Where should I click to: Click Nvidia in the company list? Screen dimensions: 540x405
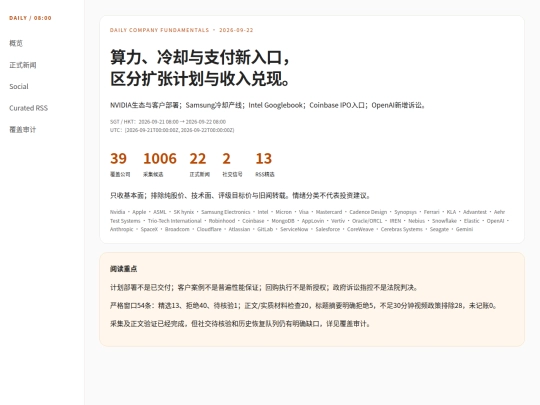[x=117, y=212]
